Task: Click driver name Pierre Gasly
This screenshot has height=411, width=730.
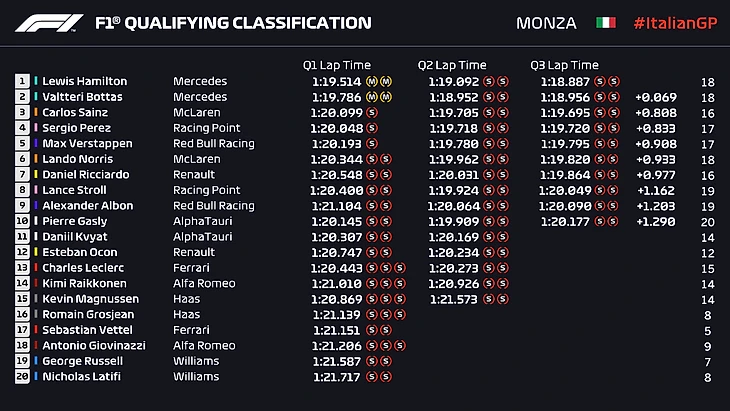Action: [x=70, y=221]
